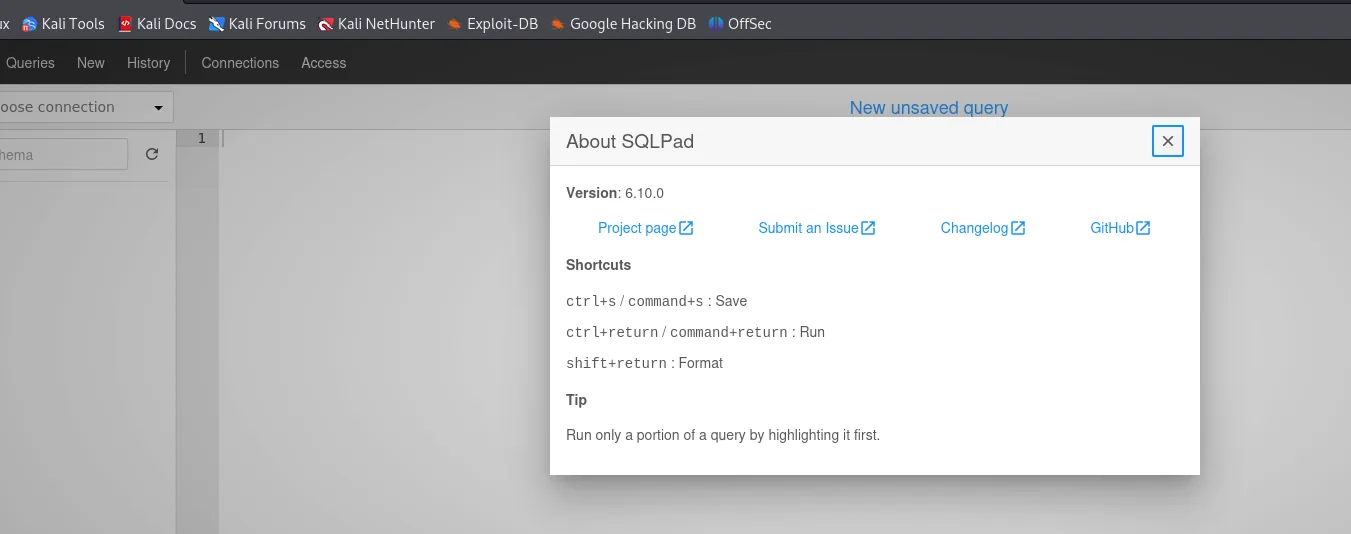Open the Queries menu item
1351x534 pixels.
click(30, 62)
